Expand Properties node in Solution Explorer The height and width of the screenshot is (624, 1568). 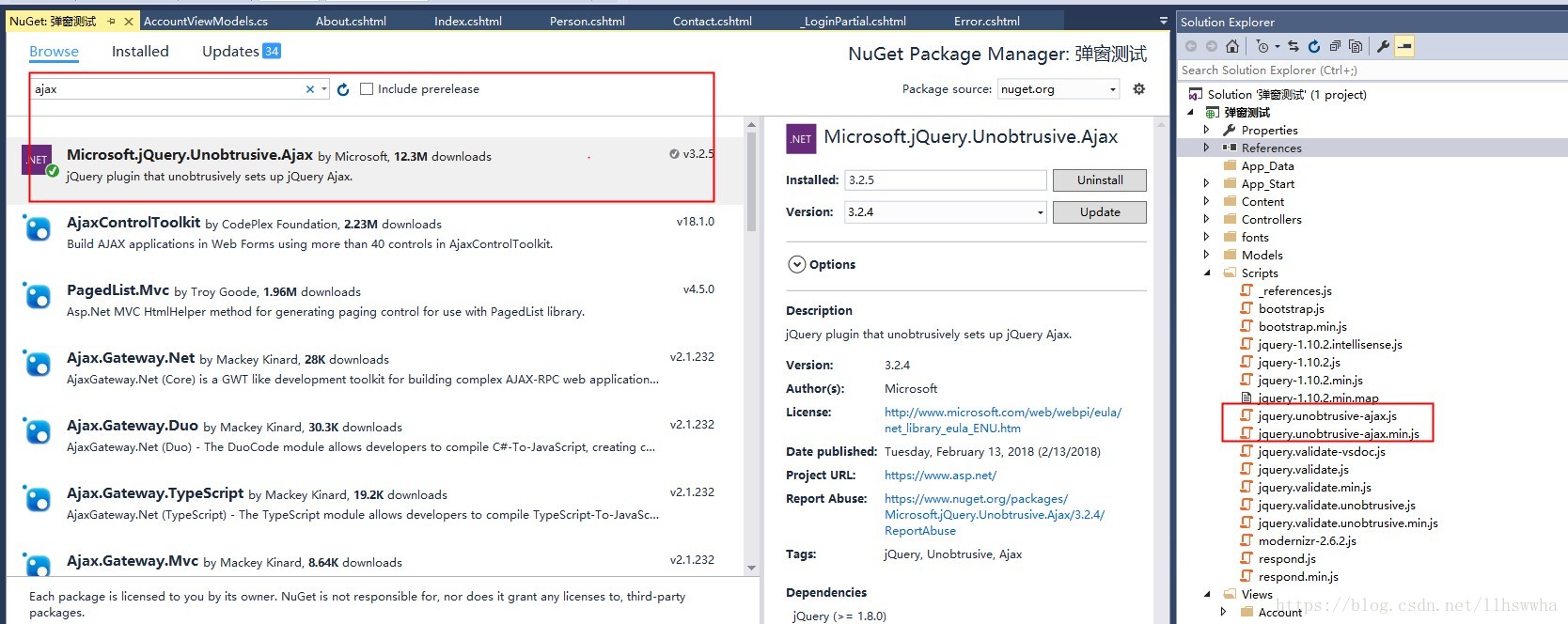pos(1207,130)
